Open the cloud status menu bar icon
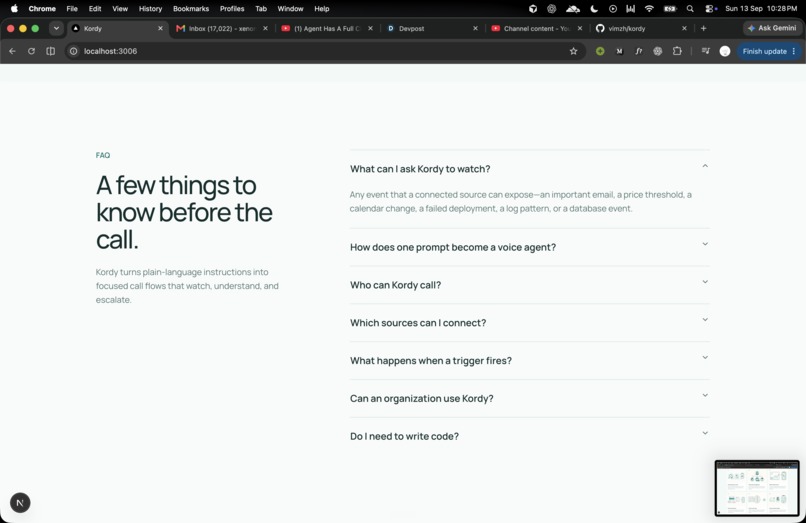This screenshot has width=806, height=523. pyautogui.click(x=573, y=9)
